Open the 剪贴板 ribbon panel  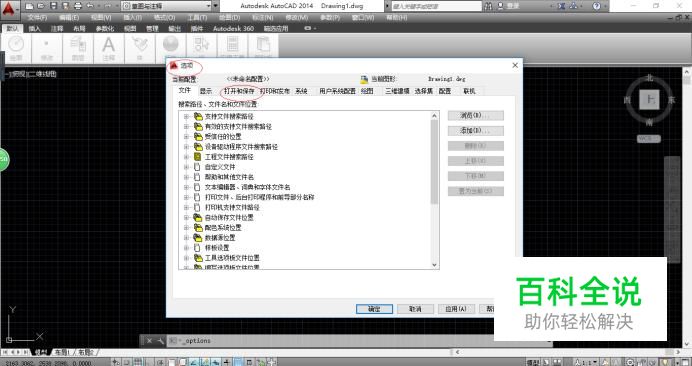[263, 46]
